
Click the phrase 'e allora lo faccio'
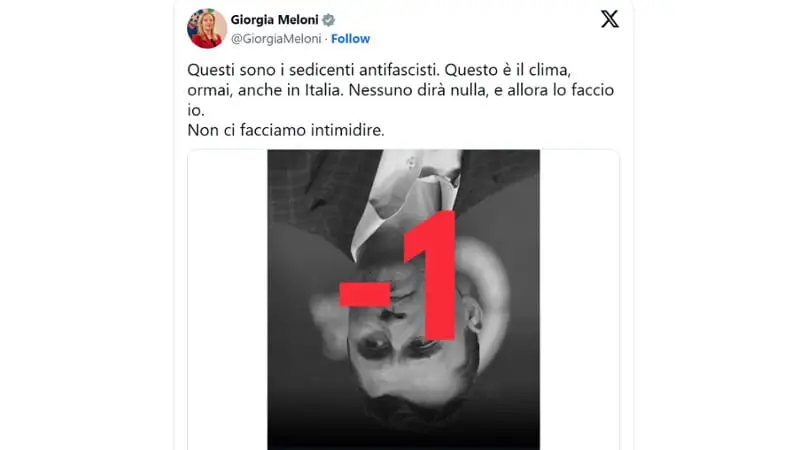pos(554,90)
